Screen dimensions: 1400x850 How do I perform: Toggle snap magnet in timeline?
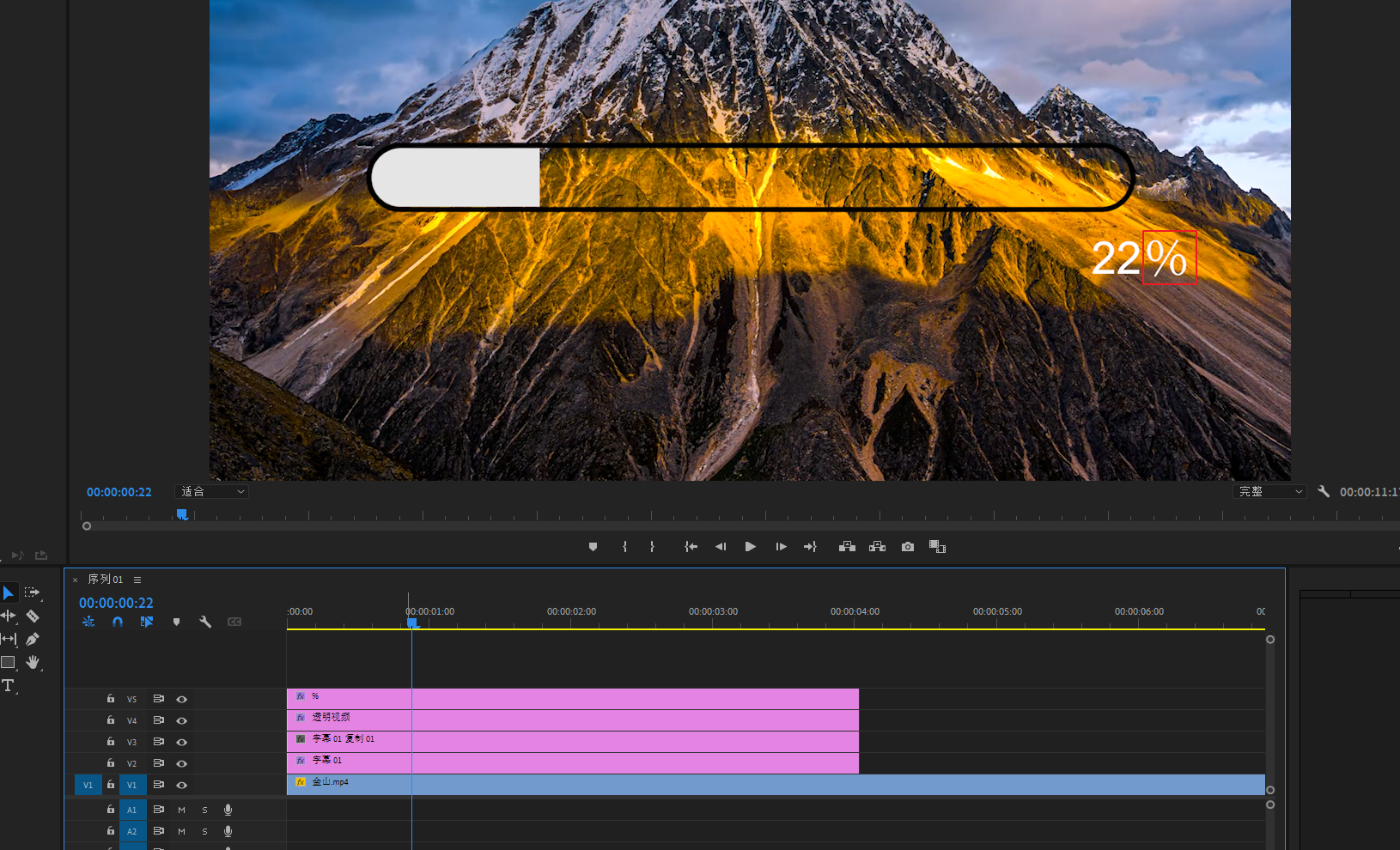click(118, 622)
